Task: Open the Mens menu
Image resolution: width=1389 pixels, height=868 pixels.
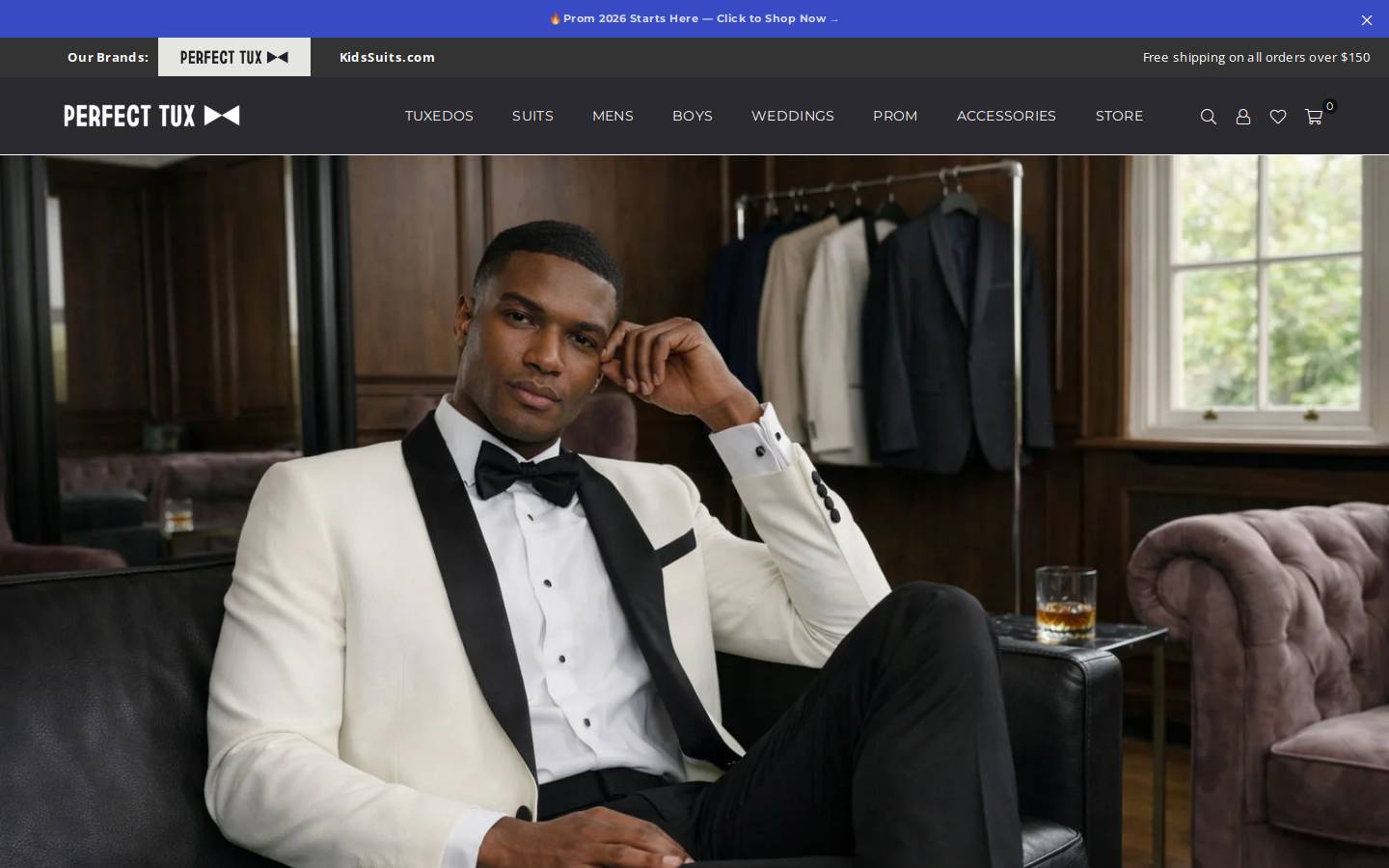Action: (613, 116)
